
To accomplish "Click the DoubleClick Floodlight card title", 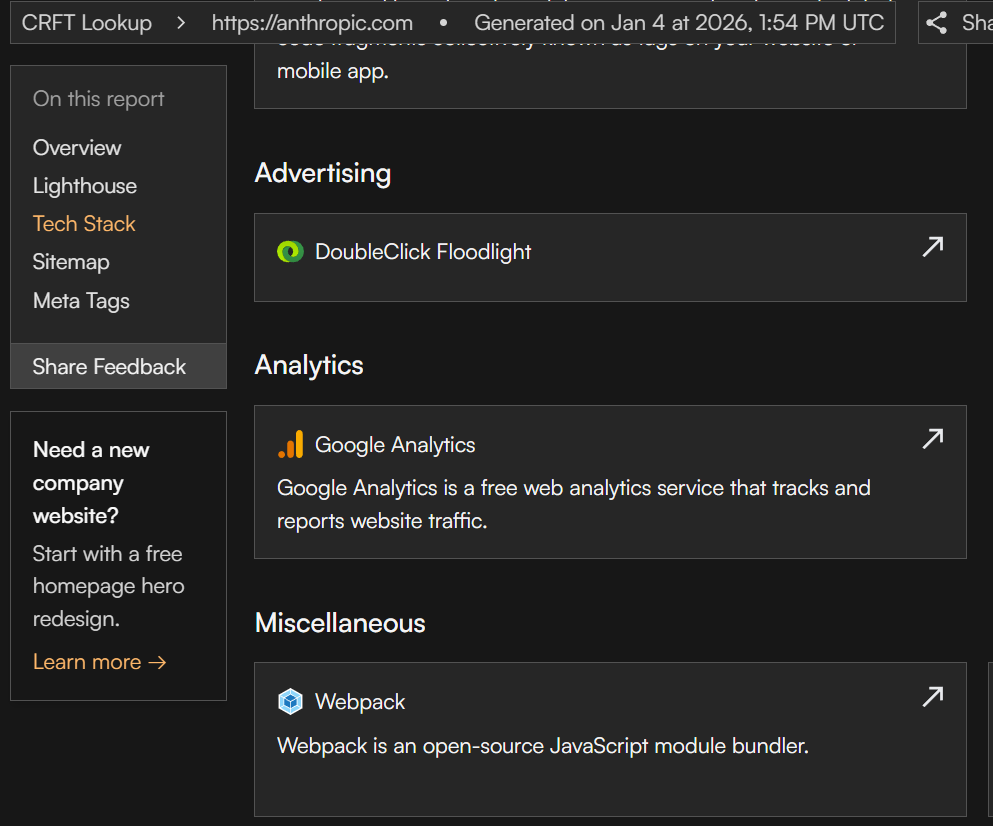I will point(423,252).
